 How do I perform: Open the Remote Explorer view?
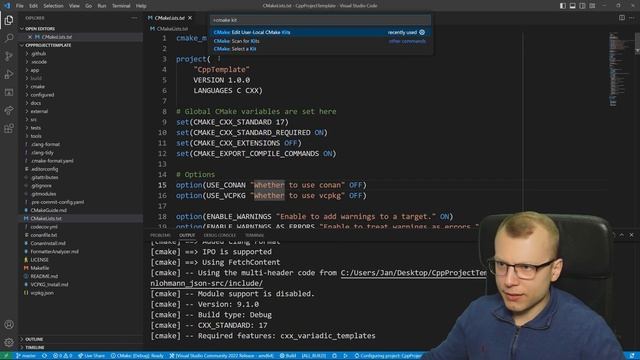(x=9, y=92)
